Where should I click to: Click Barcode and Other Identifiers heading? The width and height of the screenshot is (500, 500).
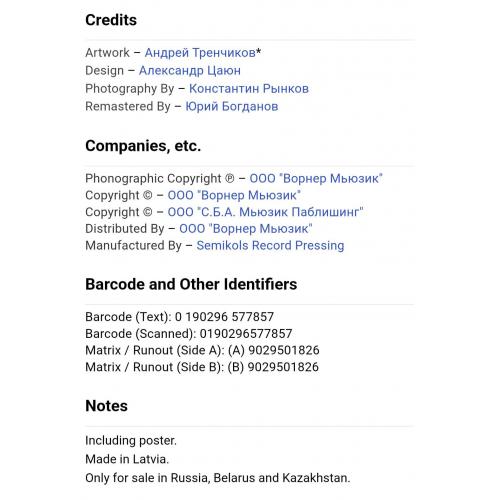tap(191, 284)
